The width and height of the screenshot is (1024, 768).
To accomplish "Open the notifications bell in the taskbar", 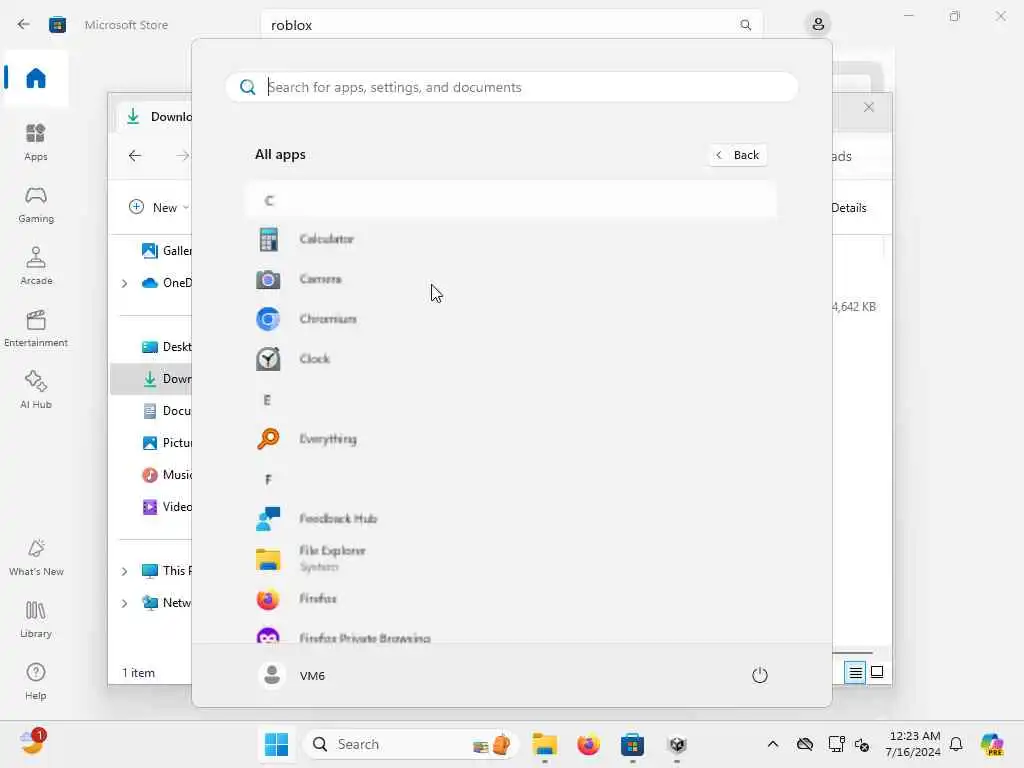I will pos(955,744).
